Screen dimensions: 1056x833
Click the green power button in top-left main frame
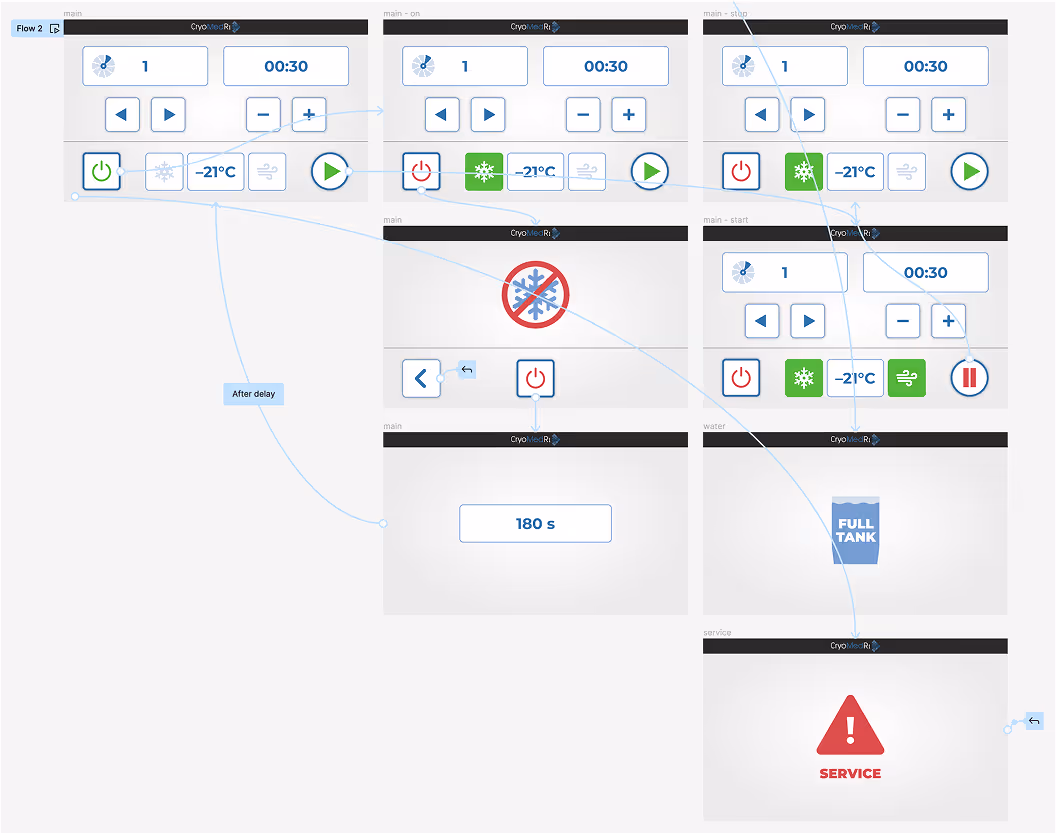(x=102, y=172)
